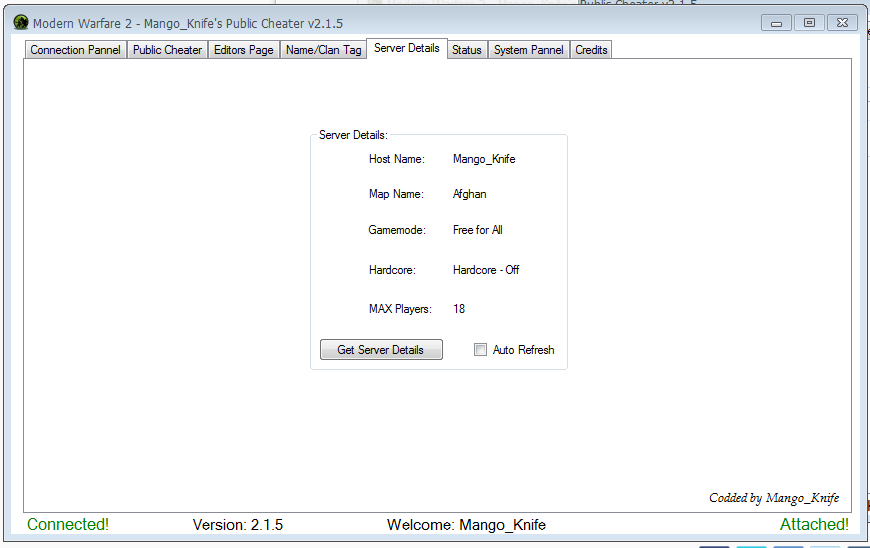
Task: Close the Public Cheater window
Action: (x=842, y=23)
